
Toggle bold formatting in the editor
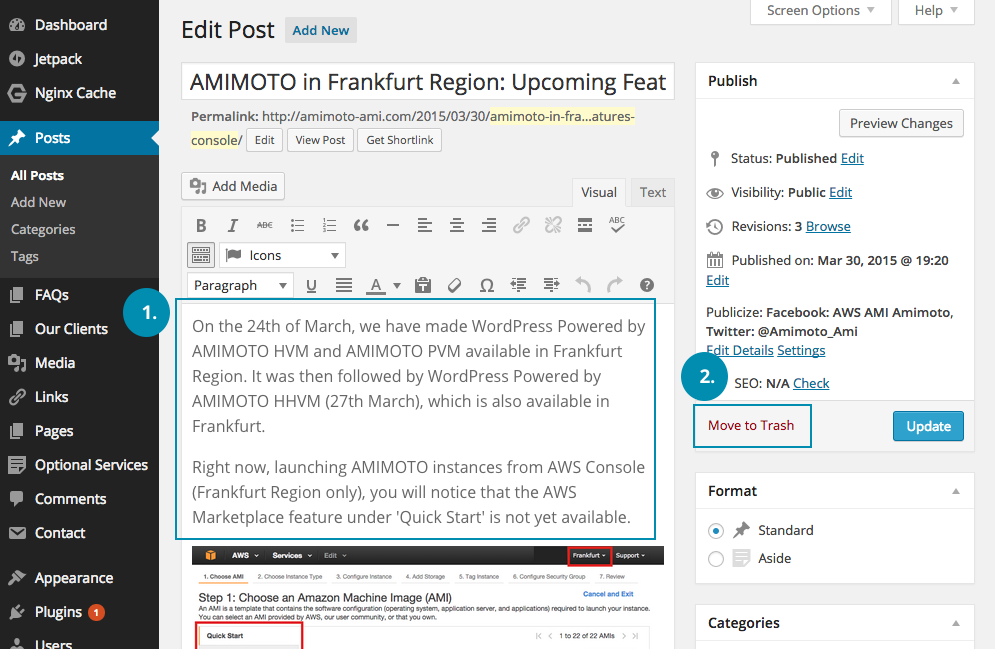pyautogui.click(x=201, y=226)
